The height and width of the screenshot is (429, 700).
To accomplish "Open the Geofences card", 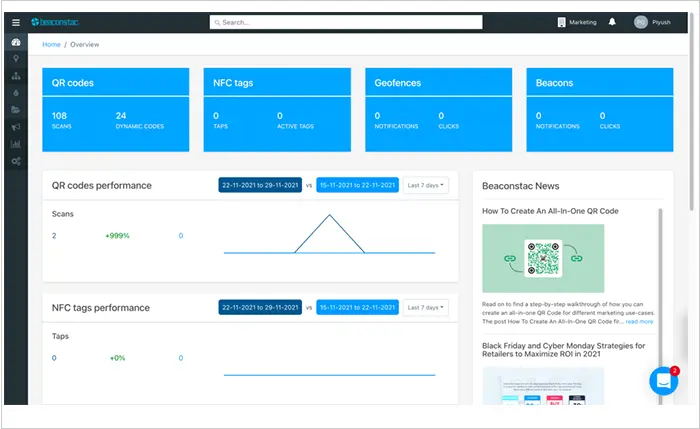I will [438, 110].
